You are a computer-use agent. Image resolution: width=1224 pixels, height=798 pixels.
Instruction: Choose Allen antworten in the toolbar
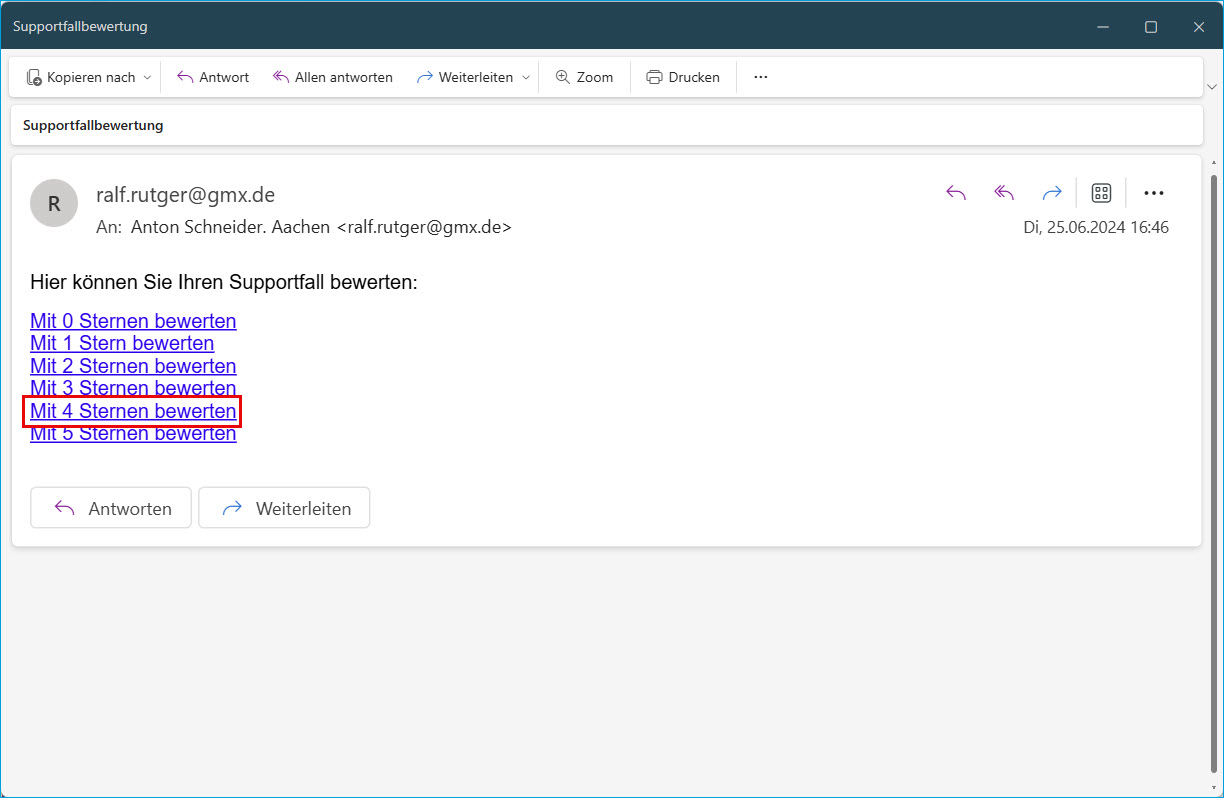332,77
